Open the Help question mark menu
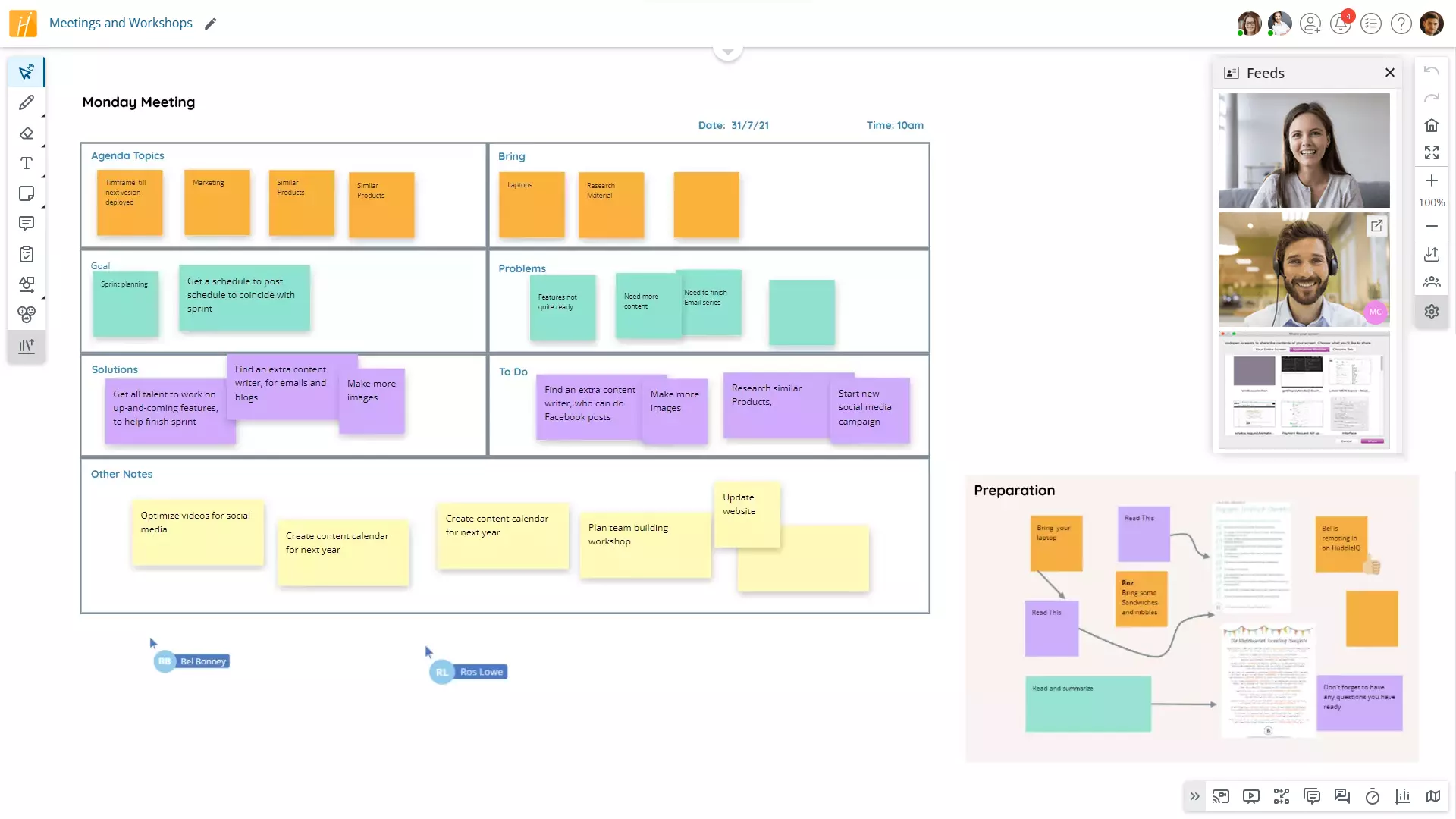 (x=1401, y=24)
